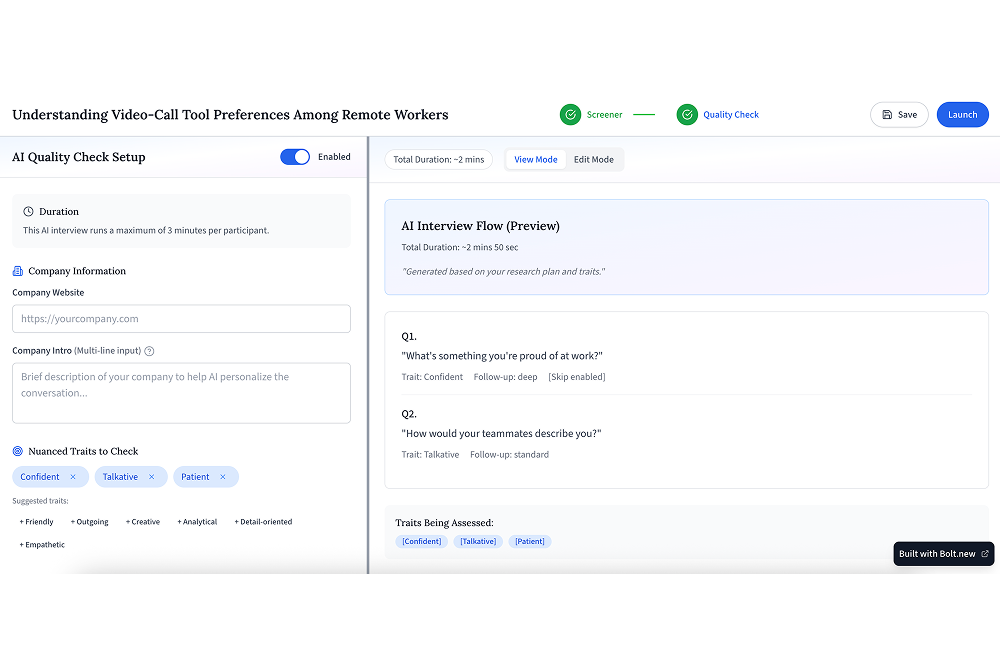
Task: Click the building icon beside Company Information
Action: click(18, 271)
